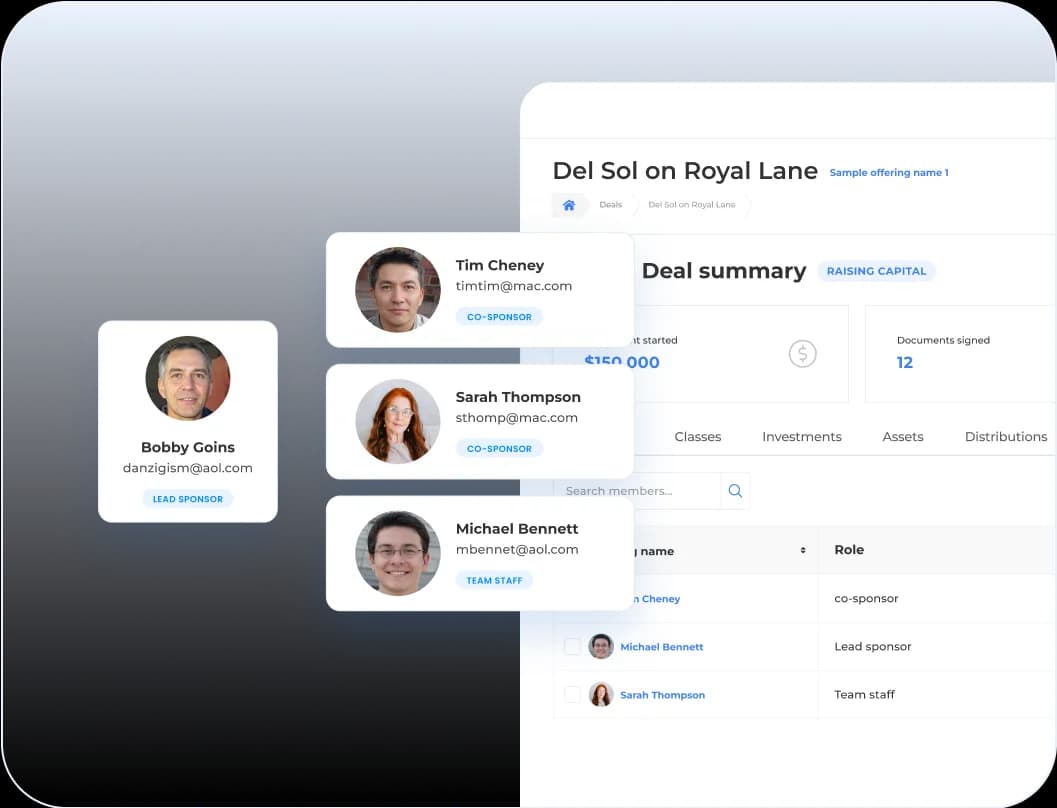1057x808 pixels.
Task: Open the Sample offering name 1 link
Action: pyautogui.click(x=889, y=173)
